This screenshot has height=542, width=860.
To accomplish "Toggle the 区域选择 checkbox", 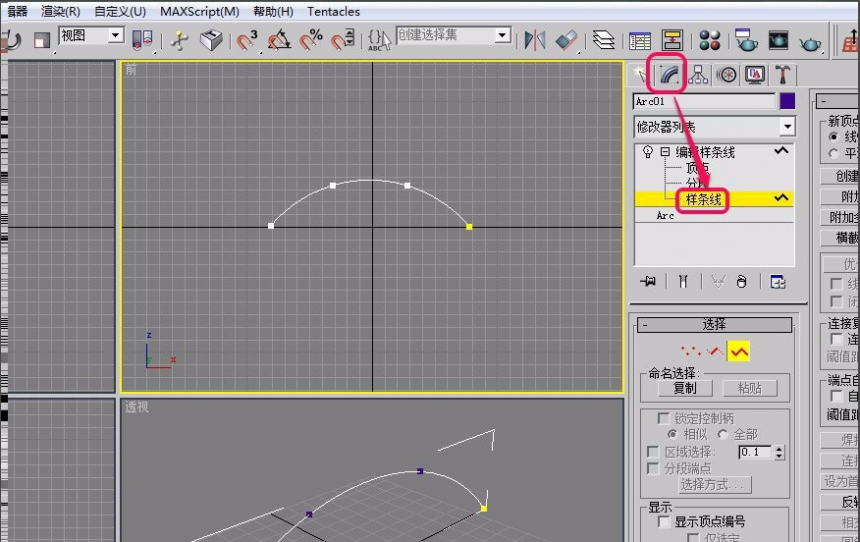I will (653, 452).
